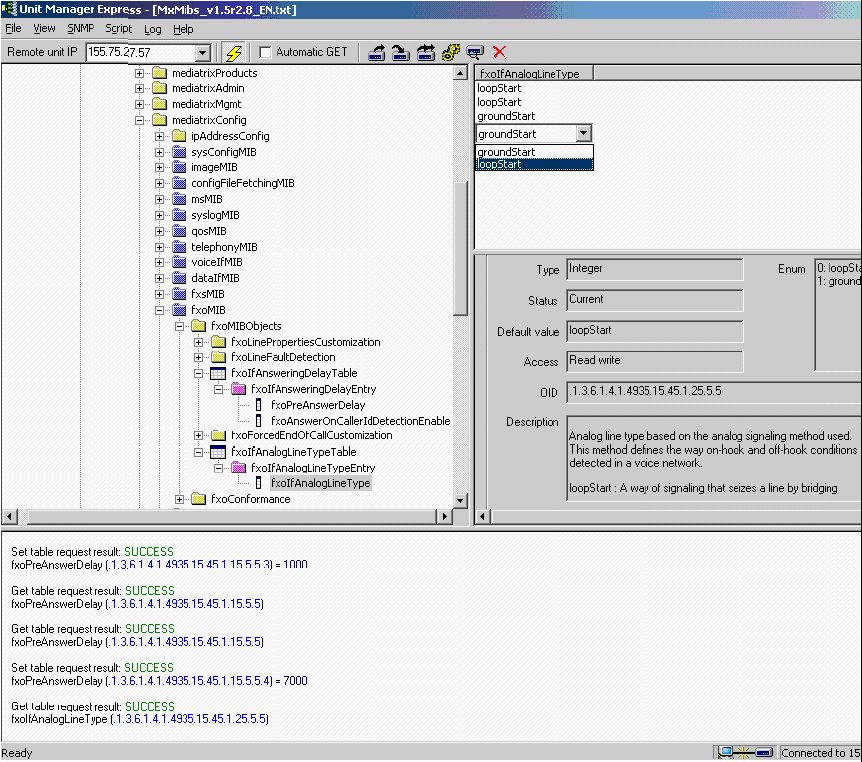The height and width of the screenshot is (762, 862).
Task: Click the voiceIfMIB module icon
Action: point(179,262)
